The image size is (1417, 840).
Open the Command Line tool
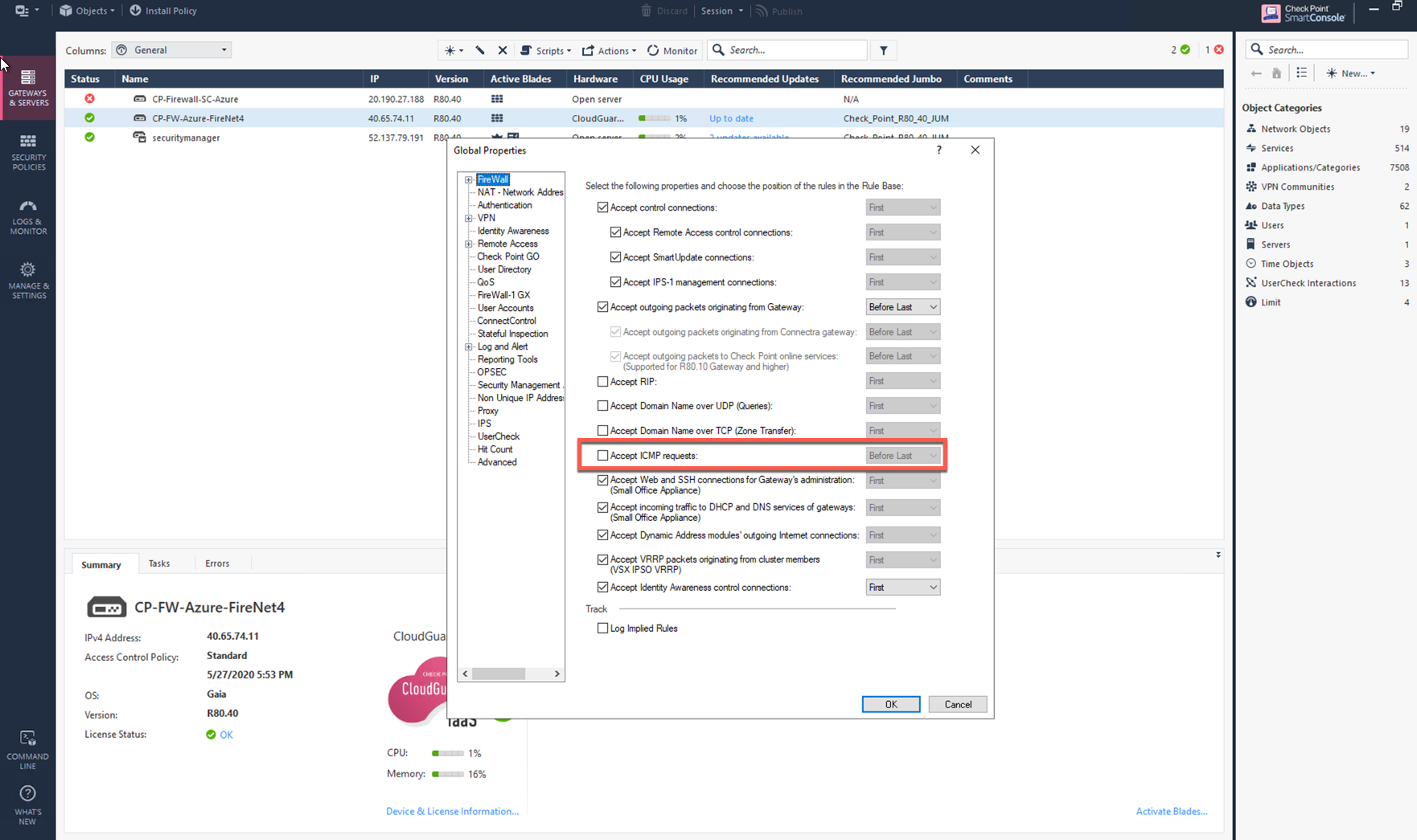[27, 749]
